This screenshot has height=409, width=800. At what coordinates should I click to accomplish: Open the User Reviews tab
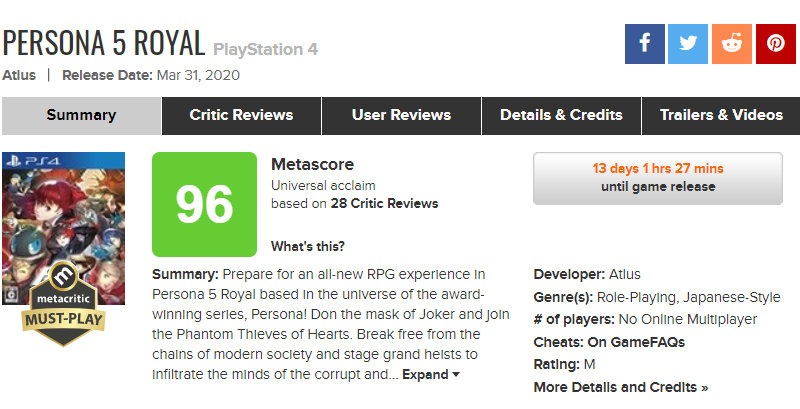(401, 115)
